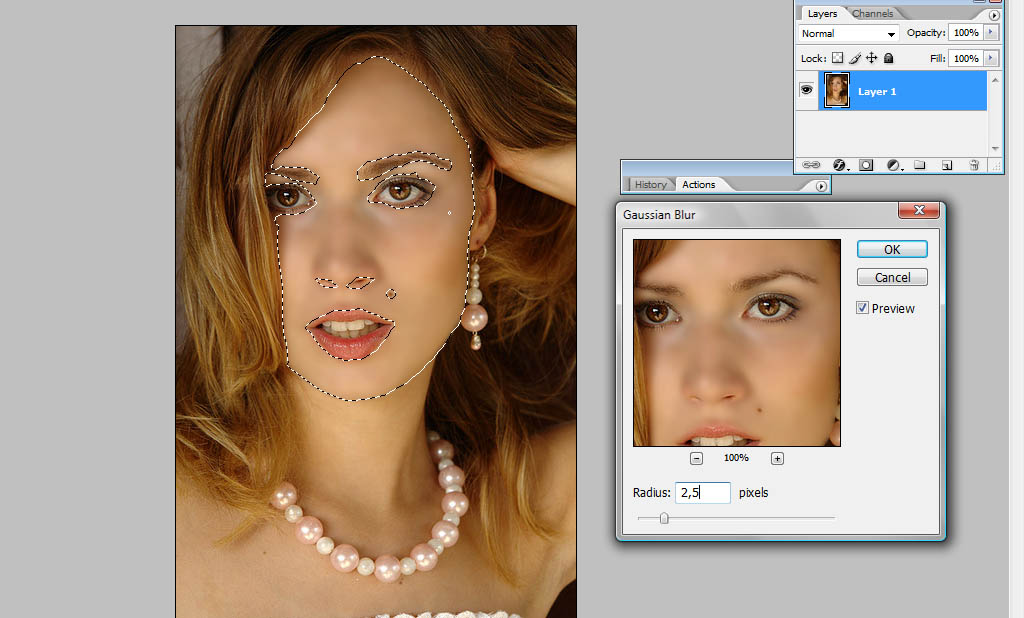This screenshot has height=618, width=1024.
Task: Delete layer with trash icon
Action: 974,165
